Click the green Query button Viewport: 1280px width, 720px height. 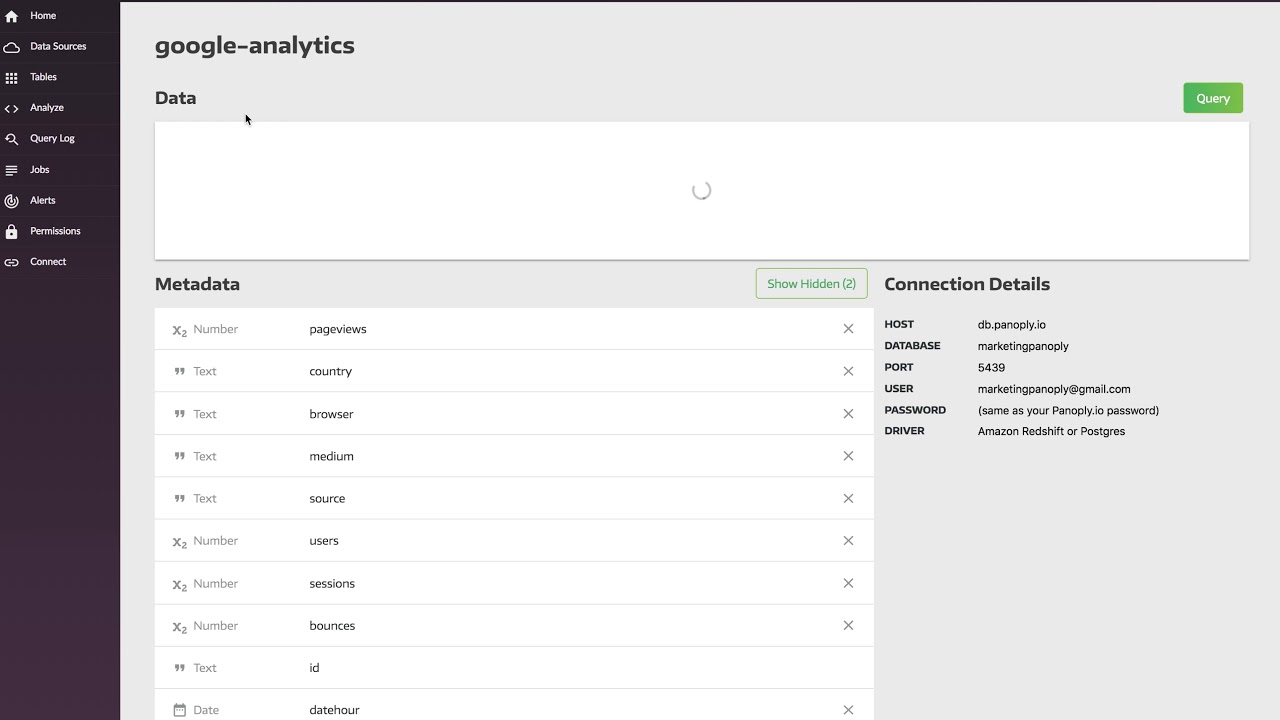[x=1213, y=98]
